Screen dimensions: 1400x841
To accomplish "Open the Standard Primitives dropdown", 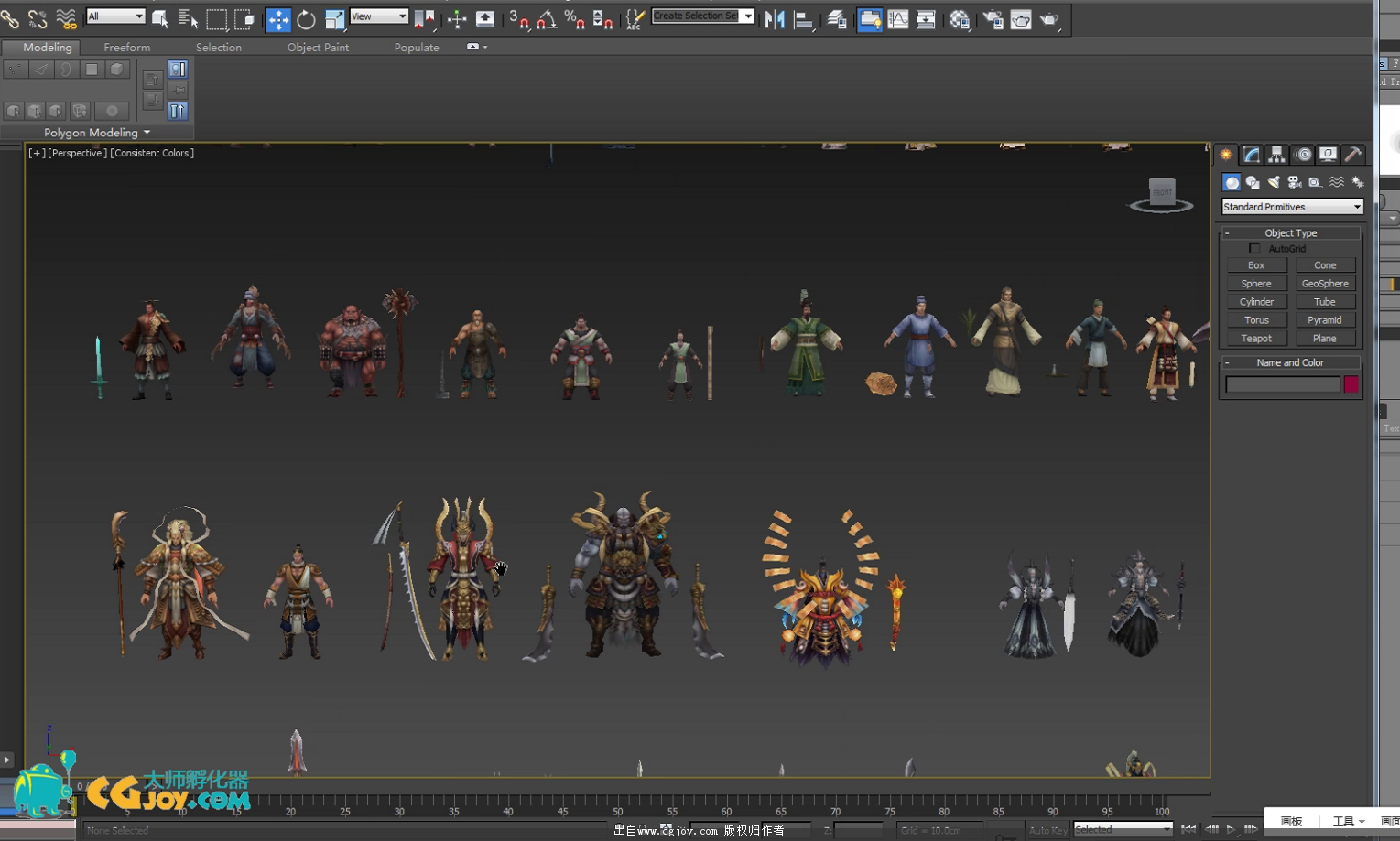I will [x=1292, y=207].
